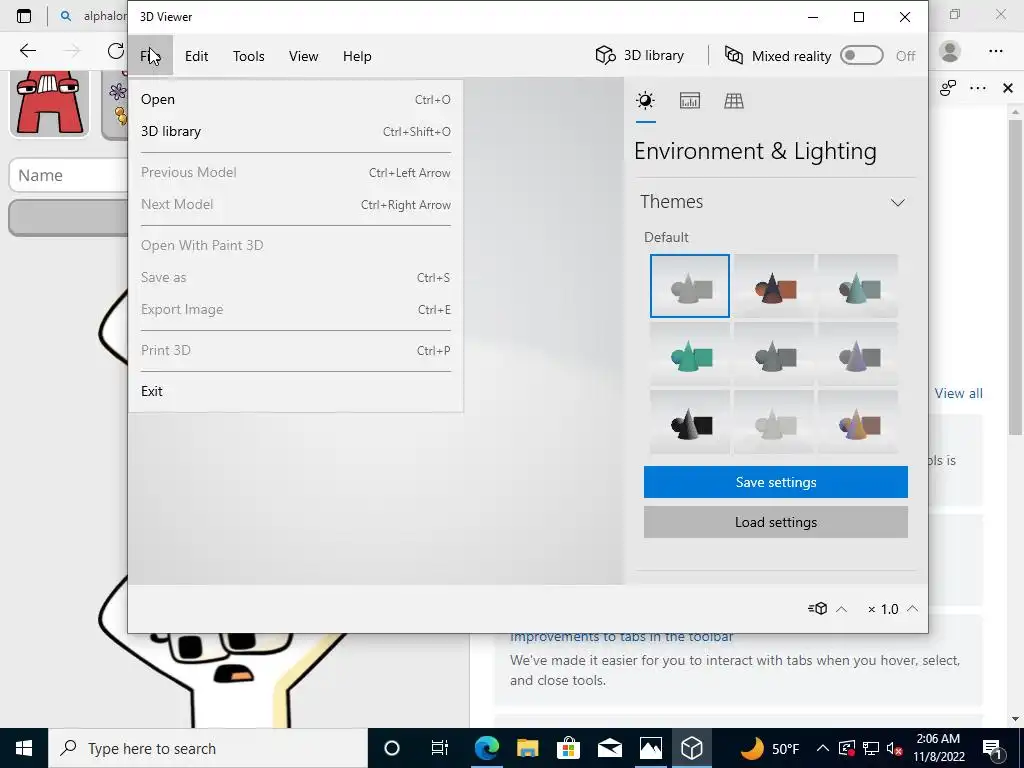Click the 50°F weather widget

pos(769,748)
